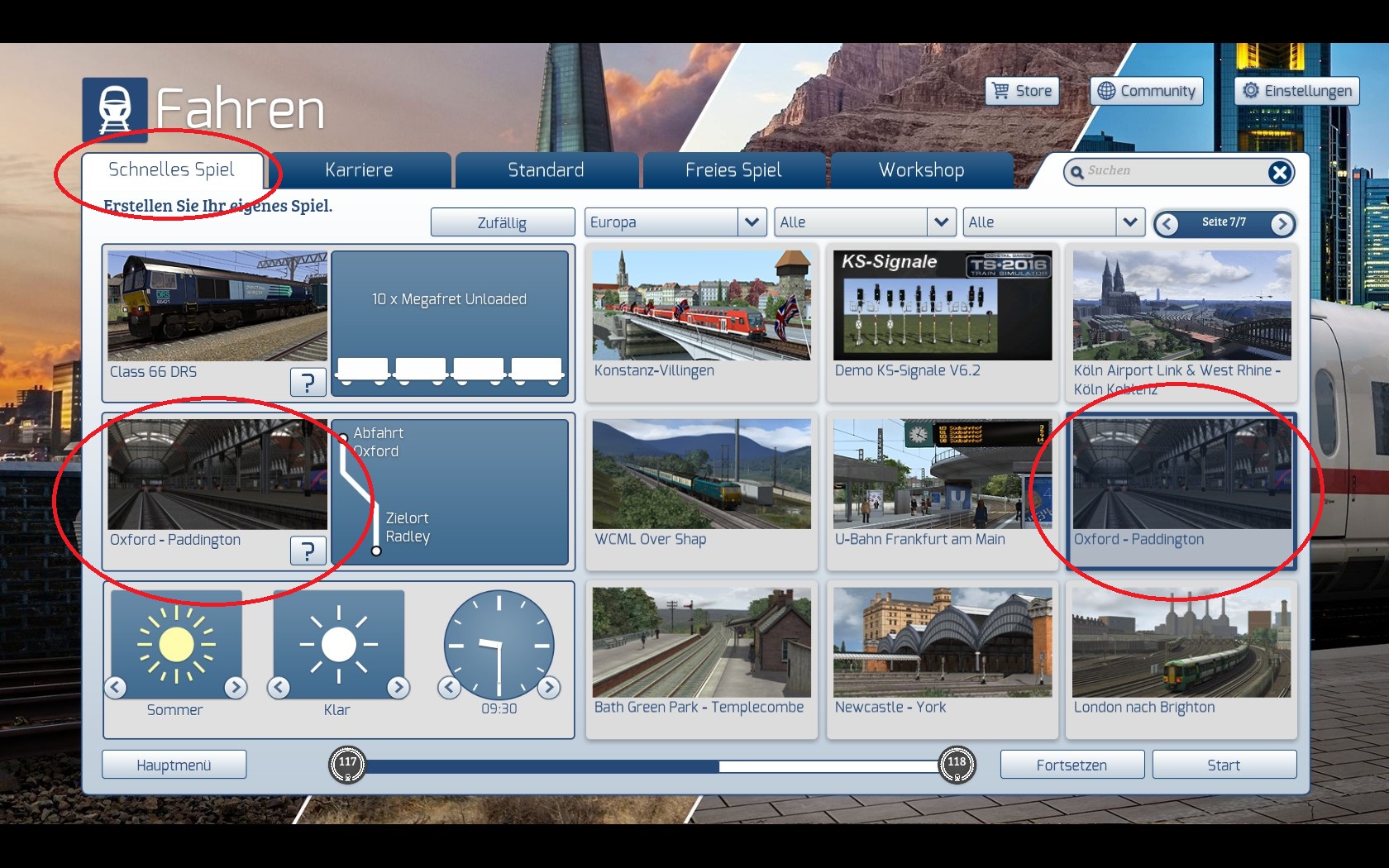The width and height of the screenshot is (1389, 868).
Task: Set the clock time earlier
Action: tap(449, 687)
